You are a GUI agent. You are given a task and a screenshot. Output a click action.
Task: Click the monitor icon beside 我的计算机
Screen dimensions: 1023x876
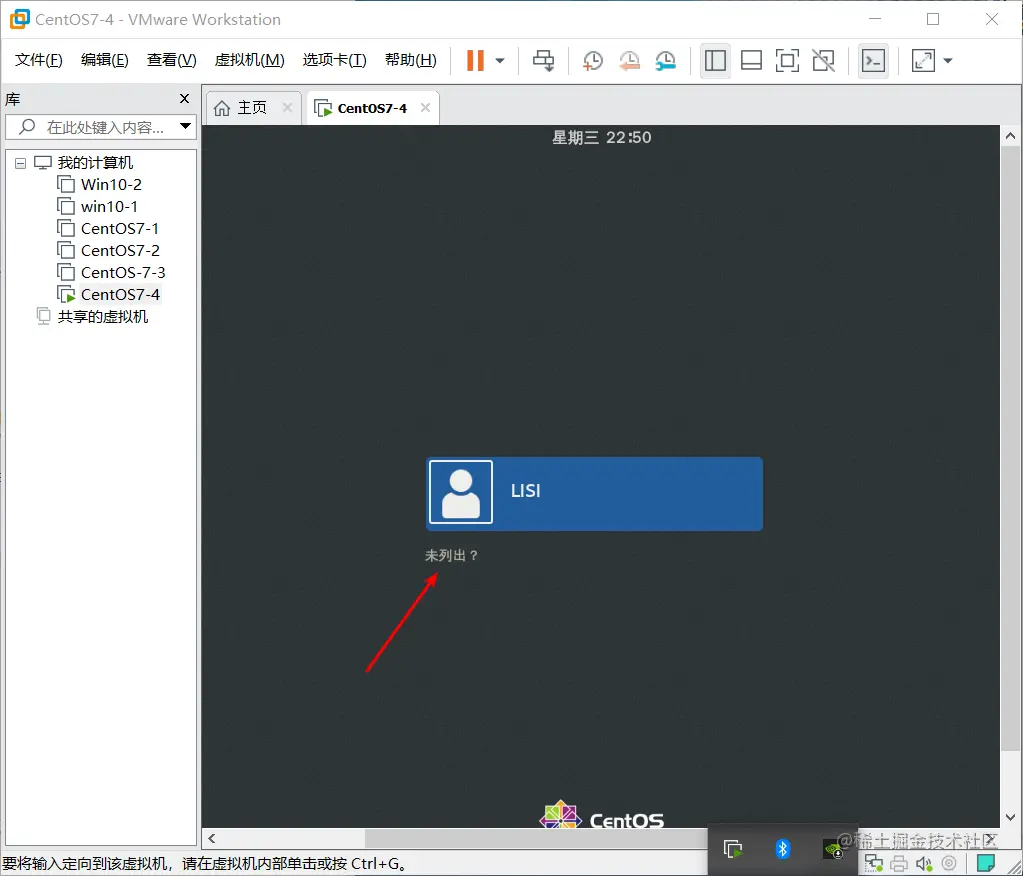pos(43,162)
